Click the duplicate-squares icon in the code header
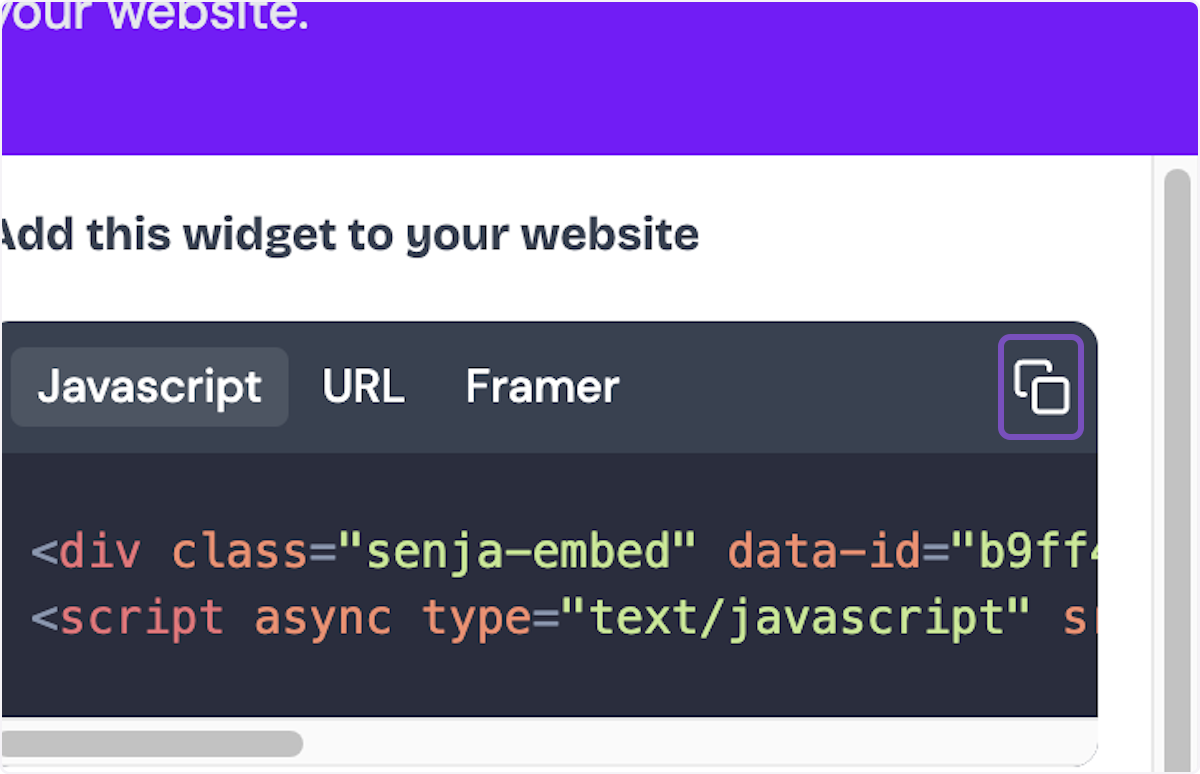This screenshot has width=1200, height=774. coord(1040,387)
